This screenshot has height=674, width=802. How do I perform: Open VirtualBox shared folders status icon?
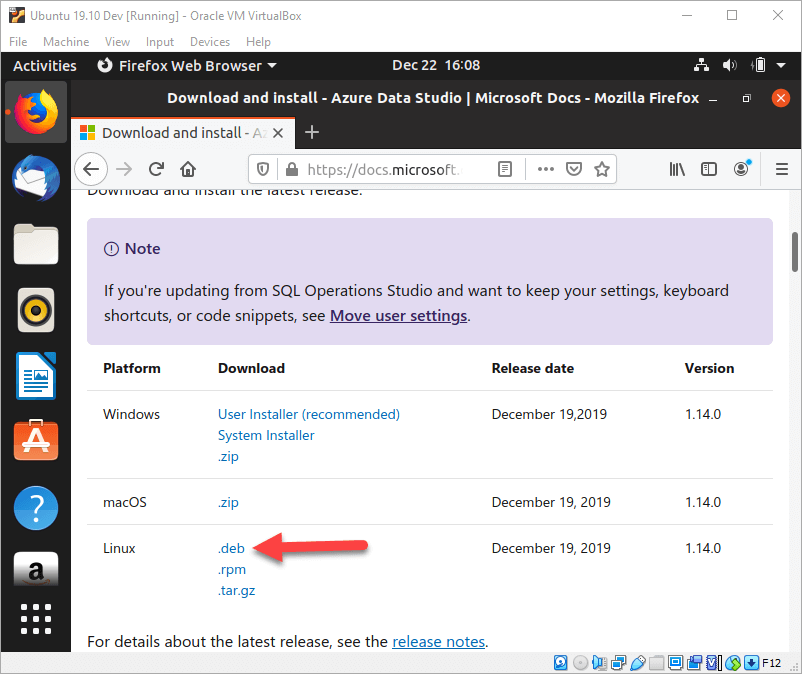(657, 663)
